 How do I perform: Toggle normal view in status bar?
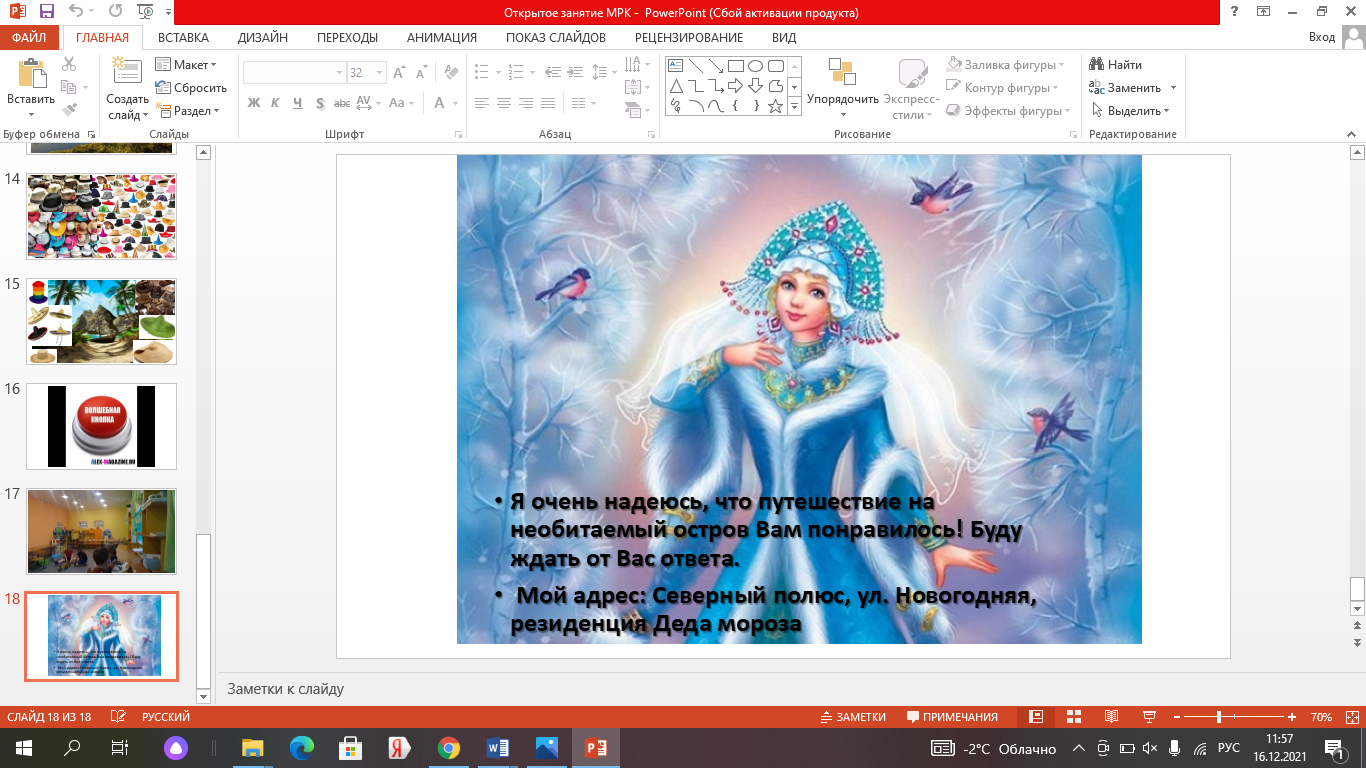1036,717
